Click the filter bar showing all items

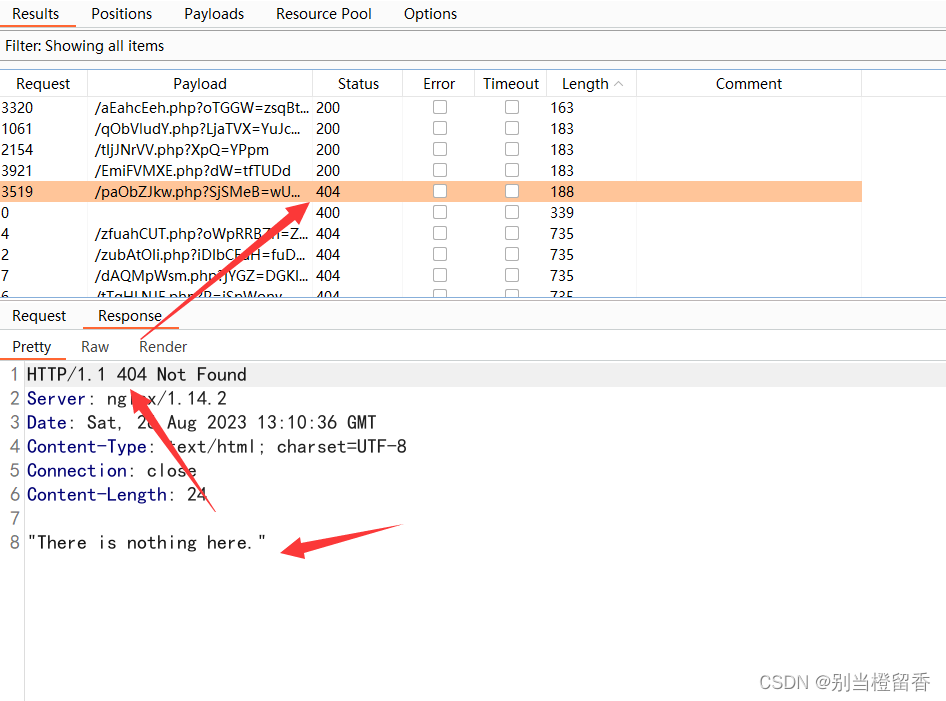coord(473,46)
